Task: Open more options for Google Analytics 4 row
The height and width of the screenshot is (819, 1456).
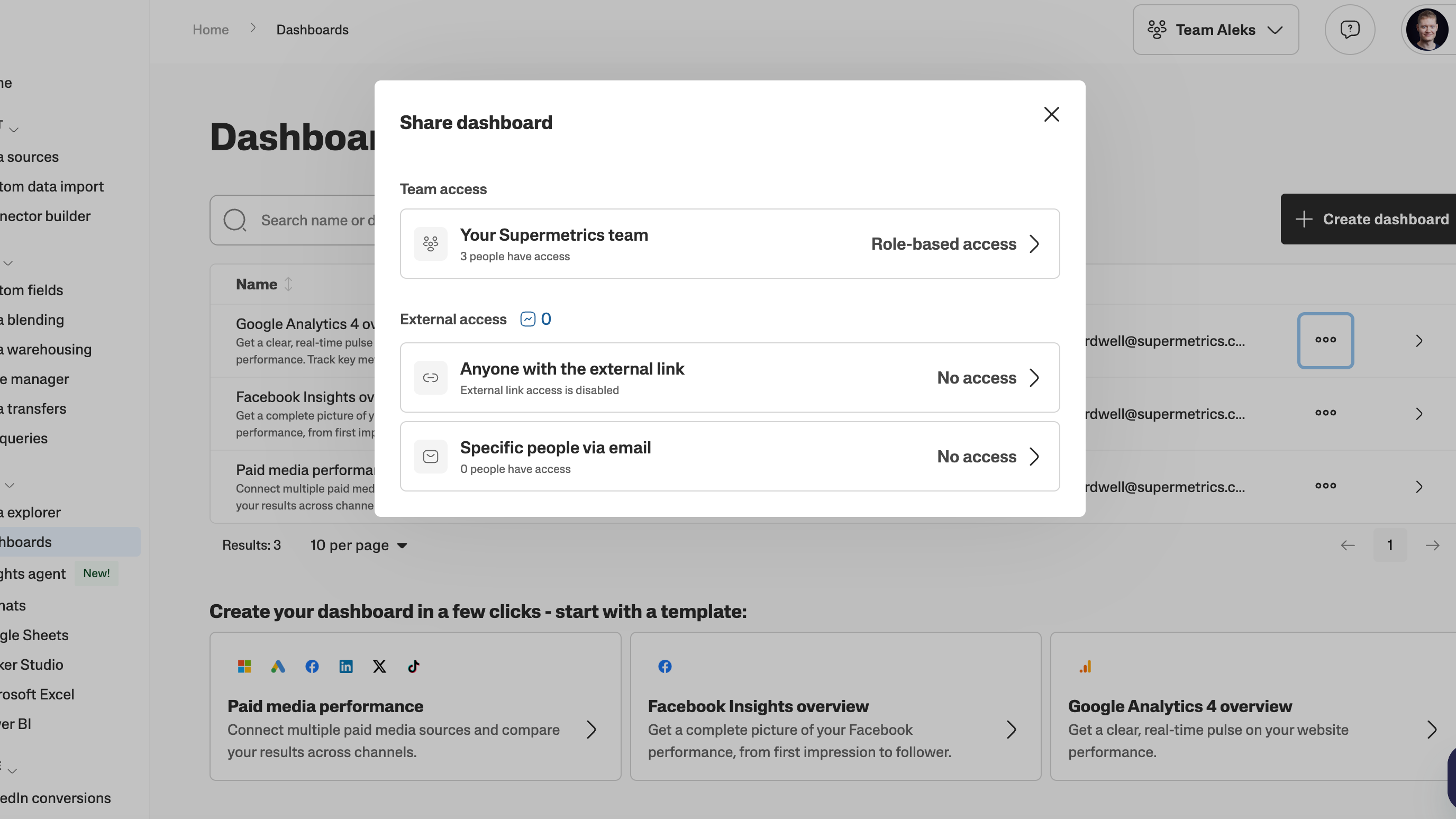Action: click(x=1325, y=340)
